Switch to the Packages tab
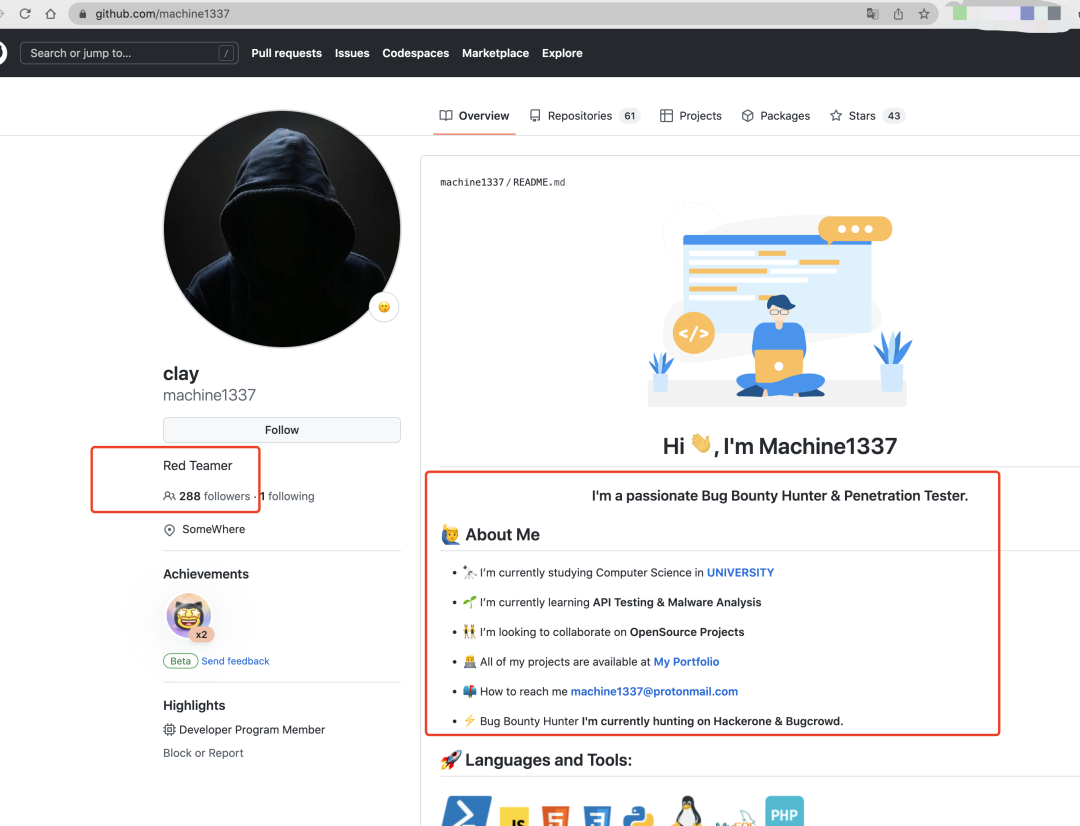 [x=776, y=116]
